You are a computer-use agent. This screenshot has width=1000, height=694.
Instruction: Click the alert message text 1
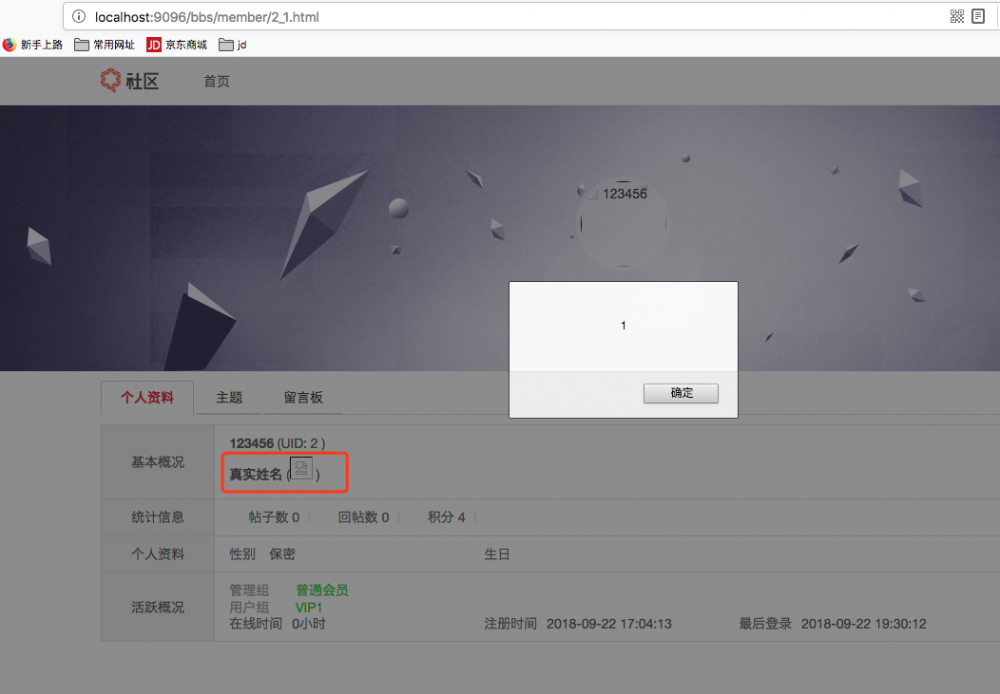coord(623,325)
